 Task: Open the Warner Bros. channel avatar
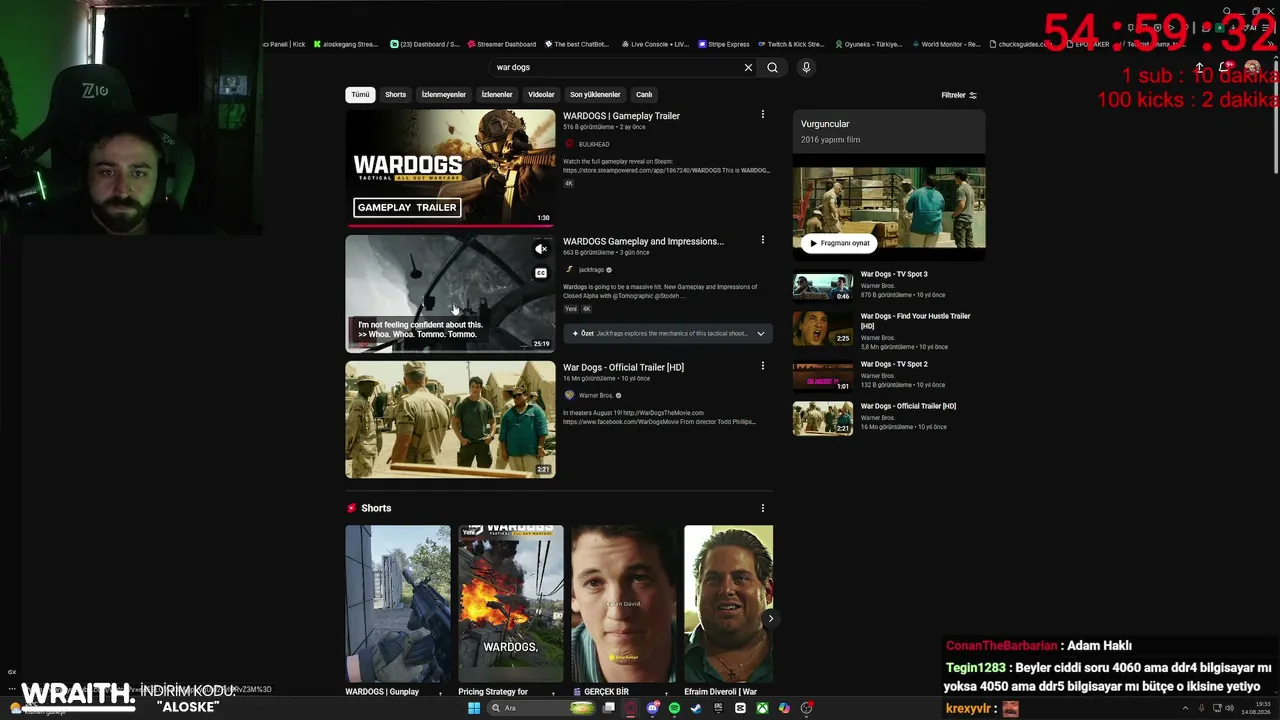pos(570,395)
